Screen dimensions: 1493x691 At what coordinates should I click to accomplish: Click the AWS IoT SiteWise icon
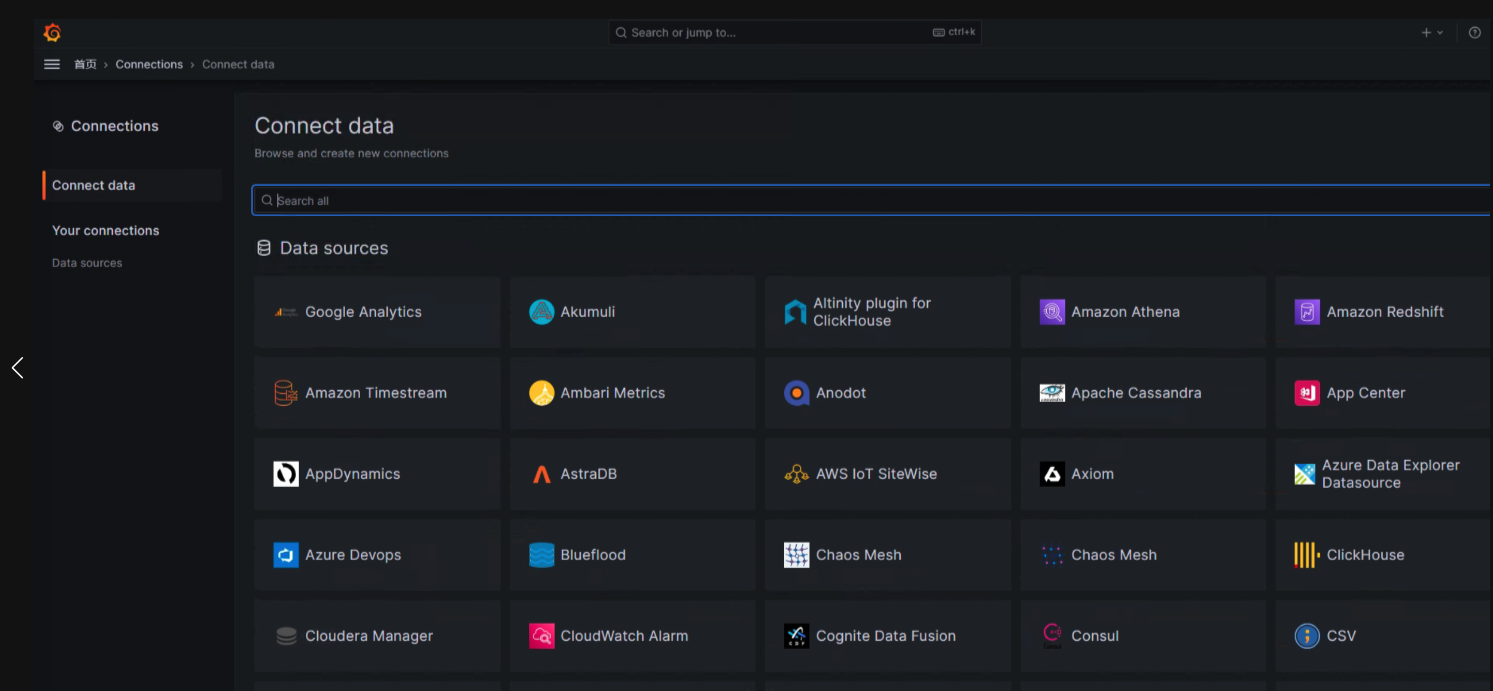coord(797,474)
